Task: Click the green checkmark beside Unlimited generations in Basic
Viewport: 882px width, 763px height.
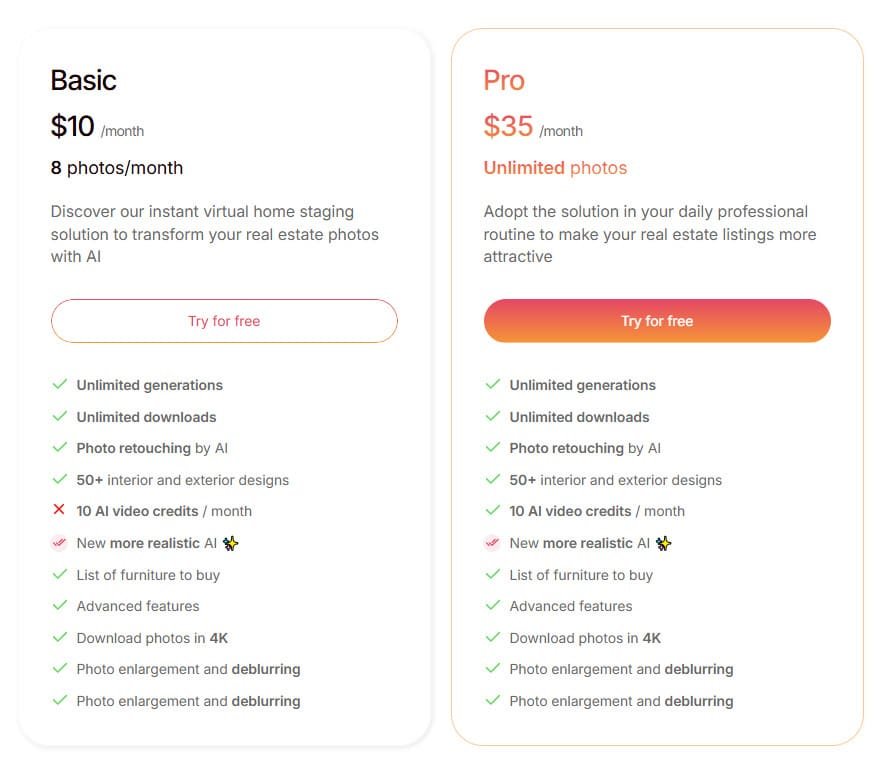Action: [60, 385]
